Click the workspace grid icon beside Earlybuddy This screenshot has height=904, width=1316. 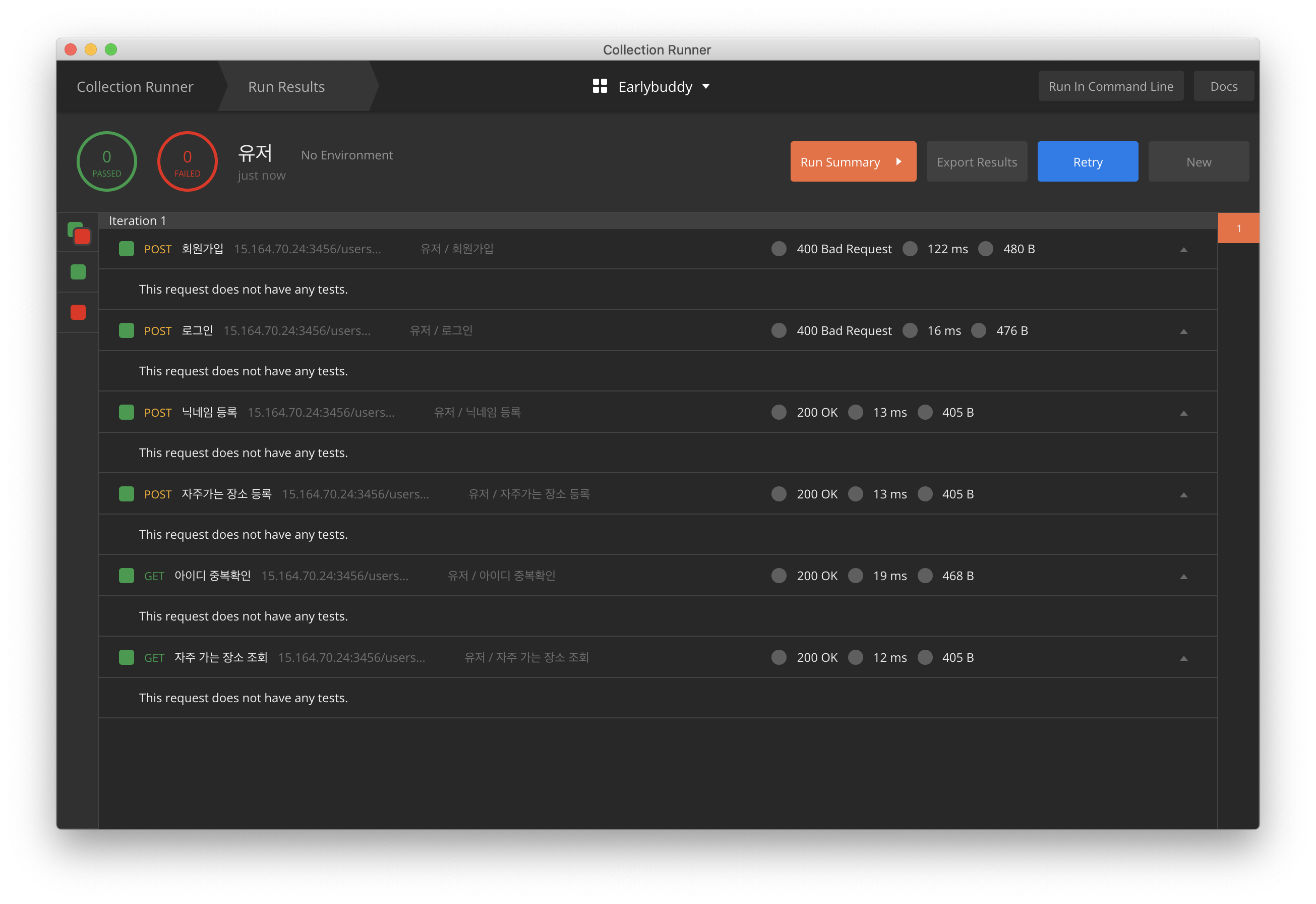tap(600, 86)
